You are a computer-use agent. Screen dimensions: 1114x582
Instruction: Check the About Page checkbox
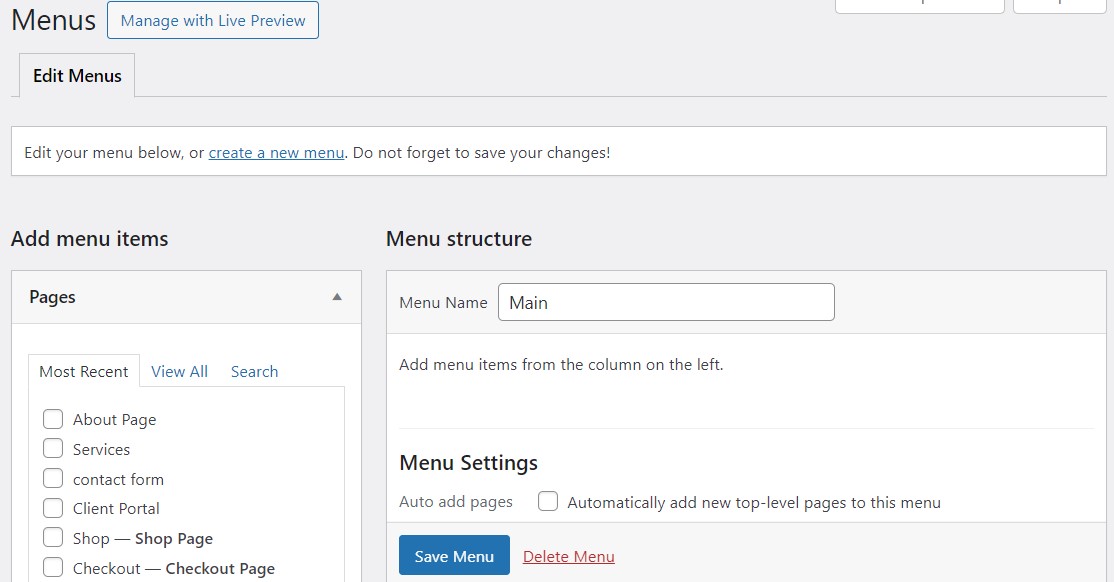tap(53, 419)
